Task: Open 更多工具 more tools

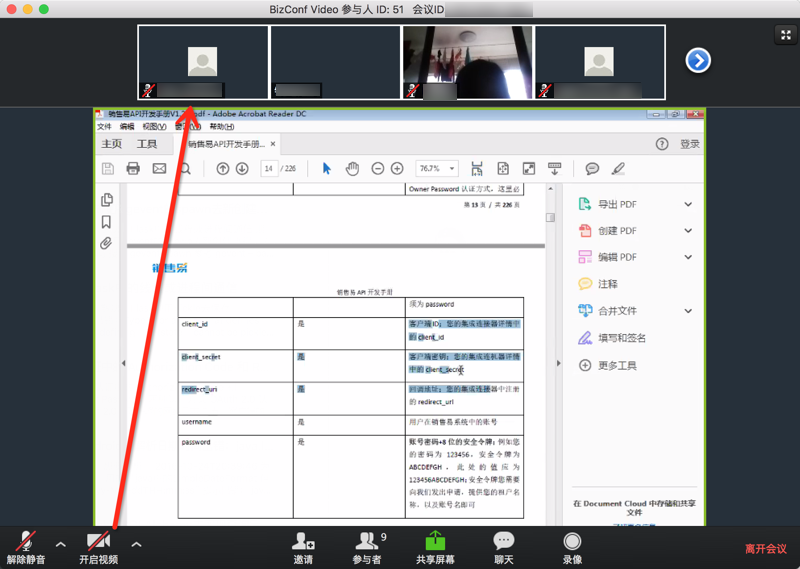Action: coord(608,365)
